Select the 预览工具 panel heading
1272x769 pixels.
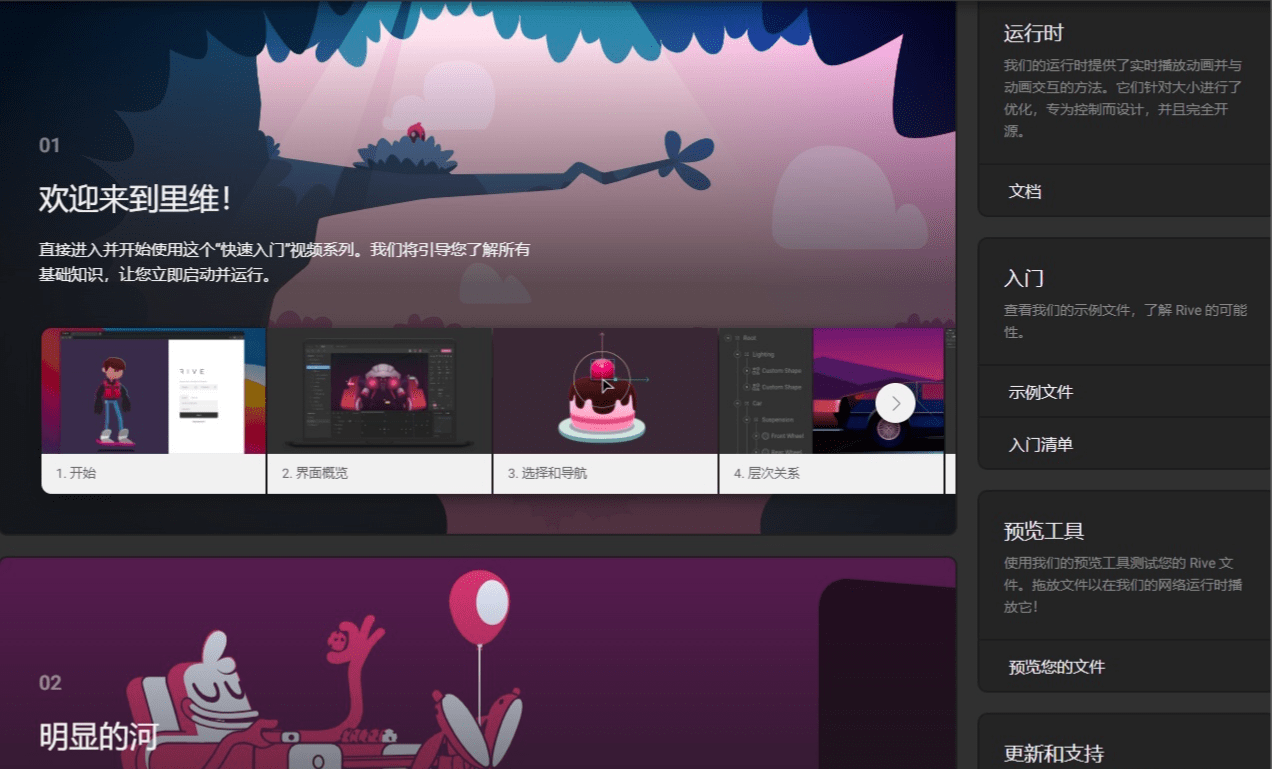point(1044,531)
